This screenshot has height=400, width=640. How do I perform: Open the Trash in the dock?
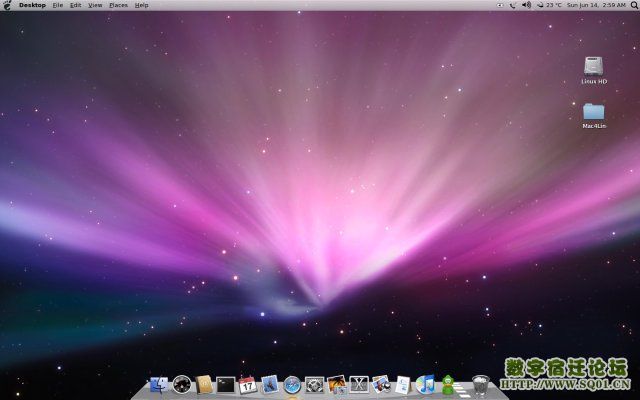tap(480, 385)
